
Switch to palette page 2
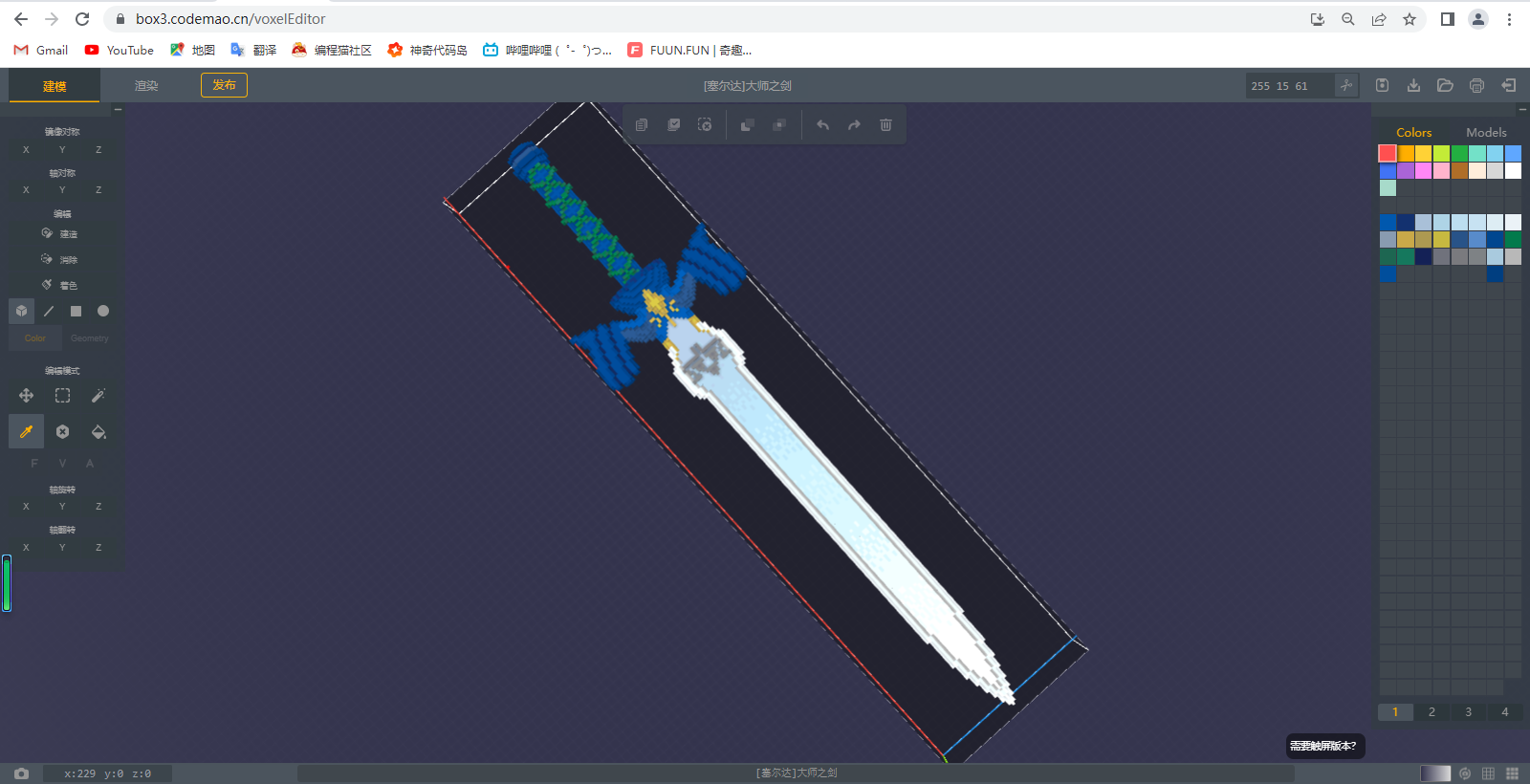(1432, 711)
